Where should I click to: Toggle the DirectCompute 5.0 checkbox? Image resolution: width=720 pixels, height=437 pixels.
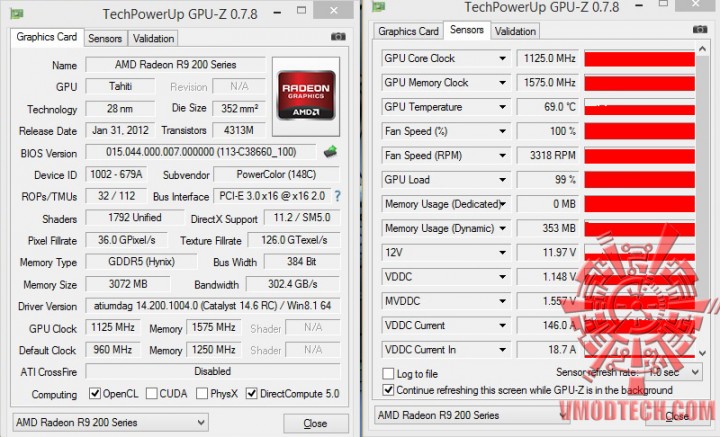click(x=251, y=393)
